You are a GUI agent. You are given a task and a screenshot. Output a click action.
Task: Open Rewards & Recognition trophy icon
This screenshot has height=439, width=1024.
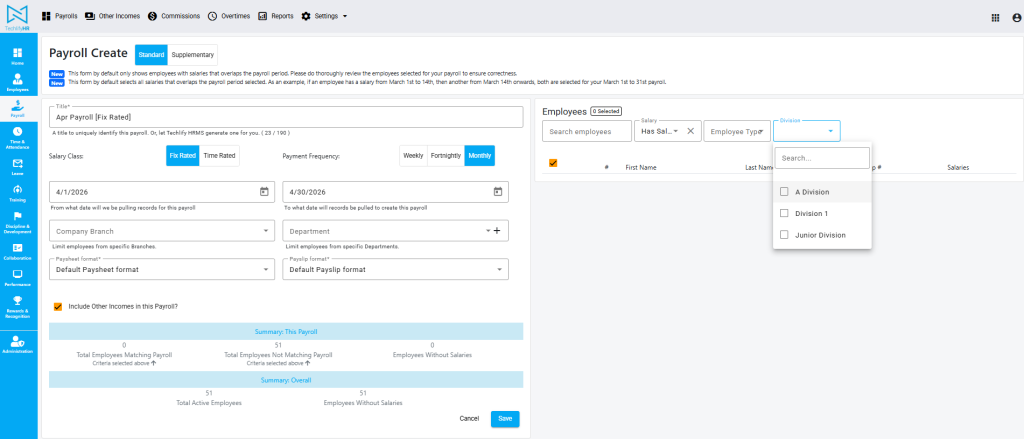tap(18, 302)
